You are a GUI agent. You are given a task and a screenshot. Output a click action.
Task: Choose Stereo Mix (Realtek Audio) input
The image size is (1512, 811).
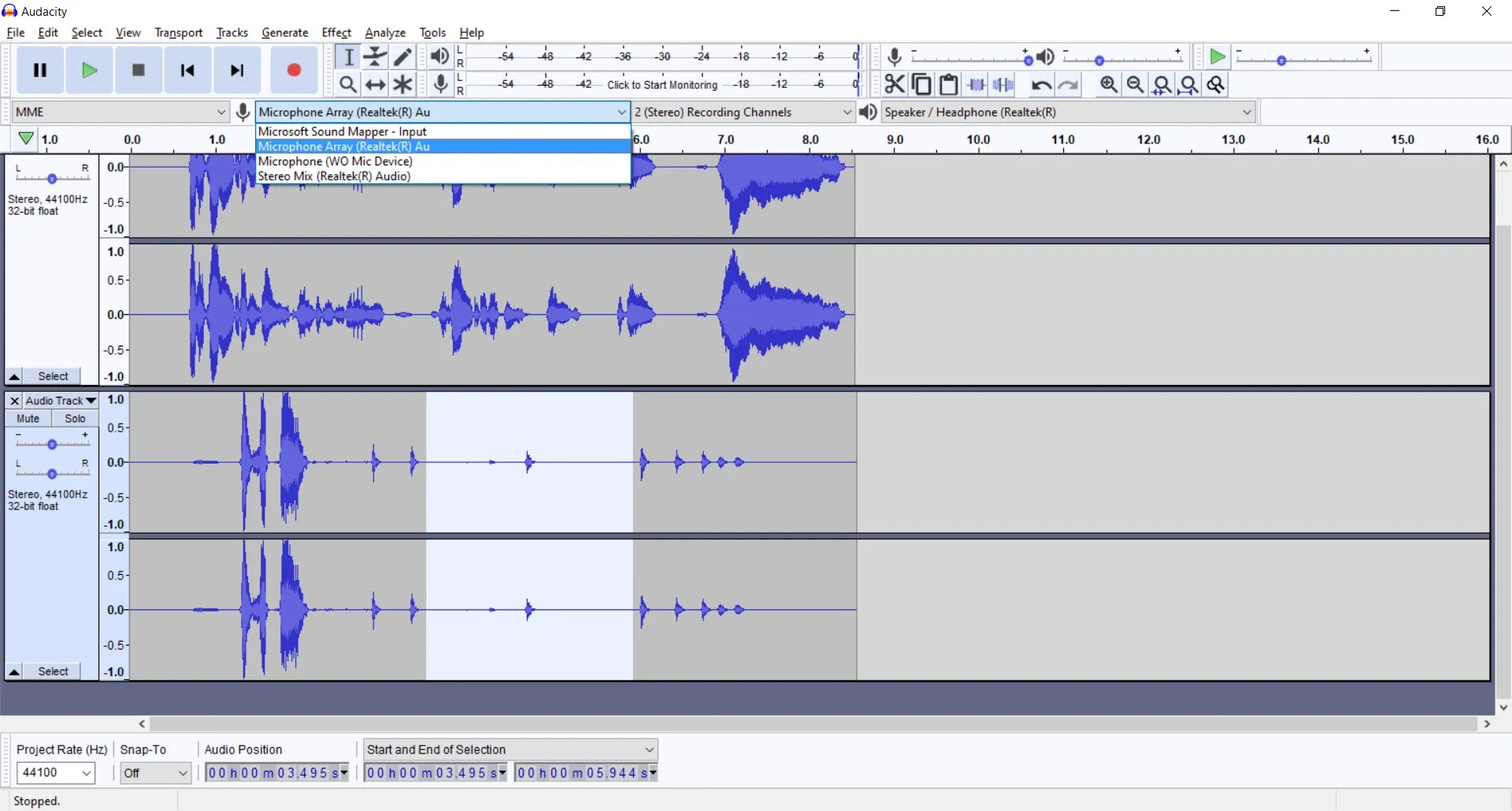pyautogui.click(x=334, y=176)
